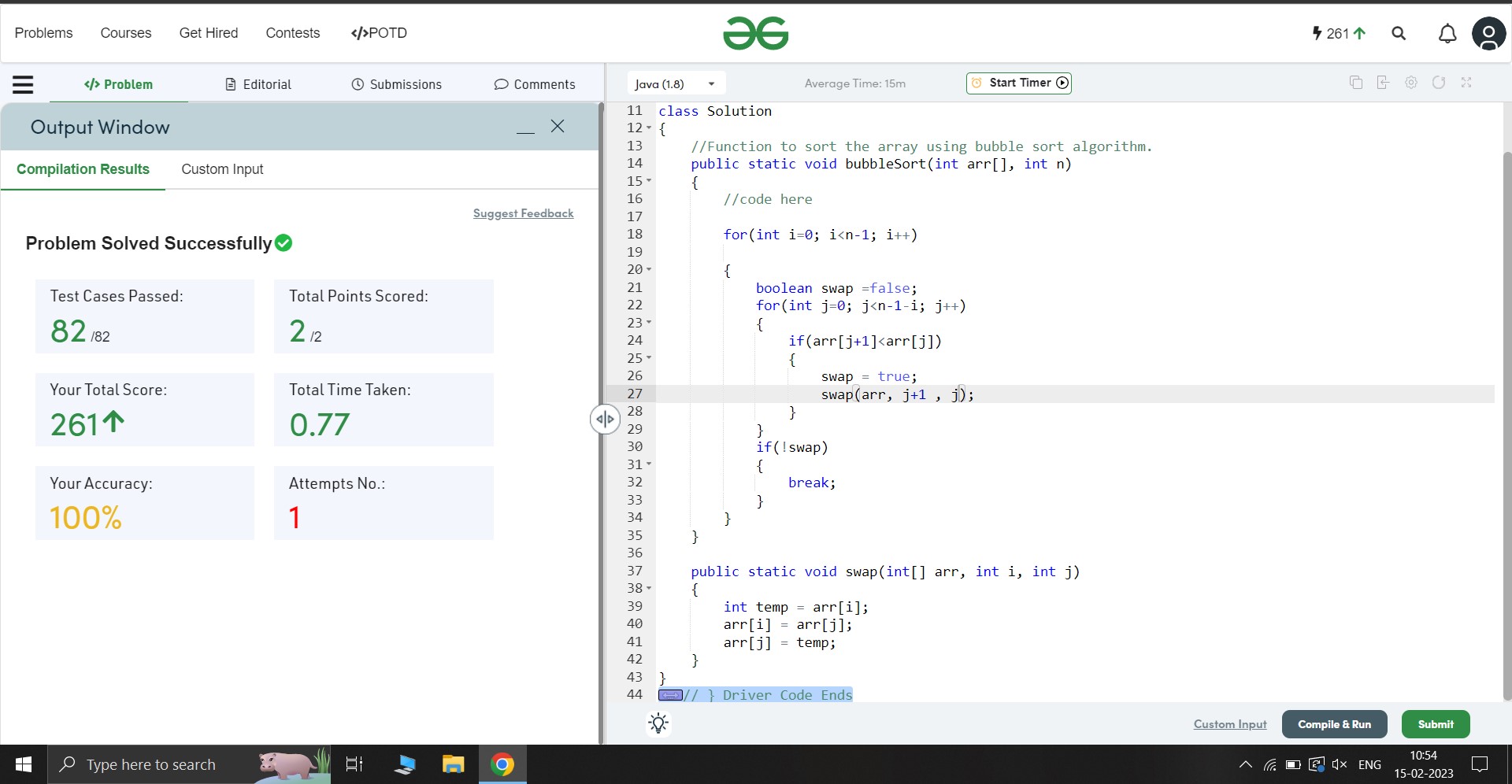Click the Suggest Feedback link
This screenshot has height=784, width=1512.
click(x=523, y=213)
